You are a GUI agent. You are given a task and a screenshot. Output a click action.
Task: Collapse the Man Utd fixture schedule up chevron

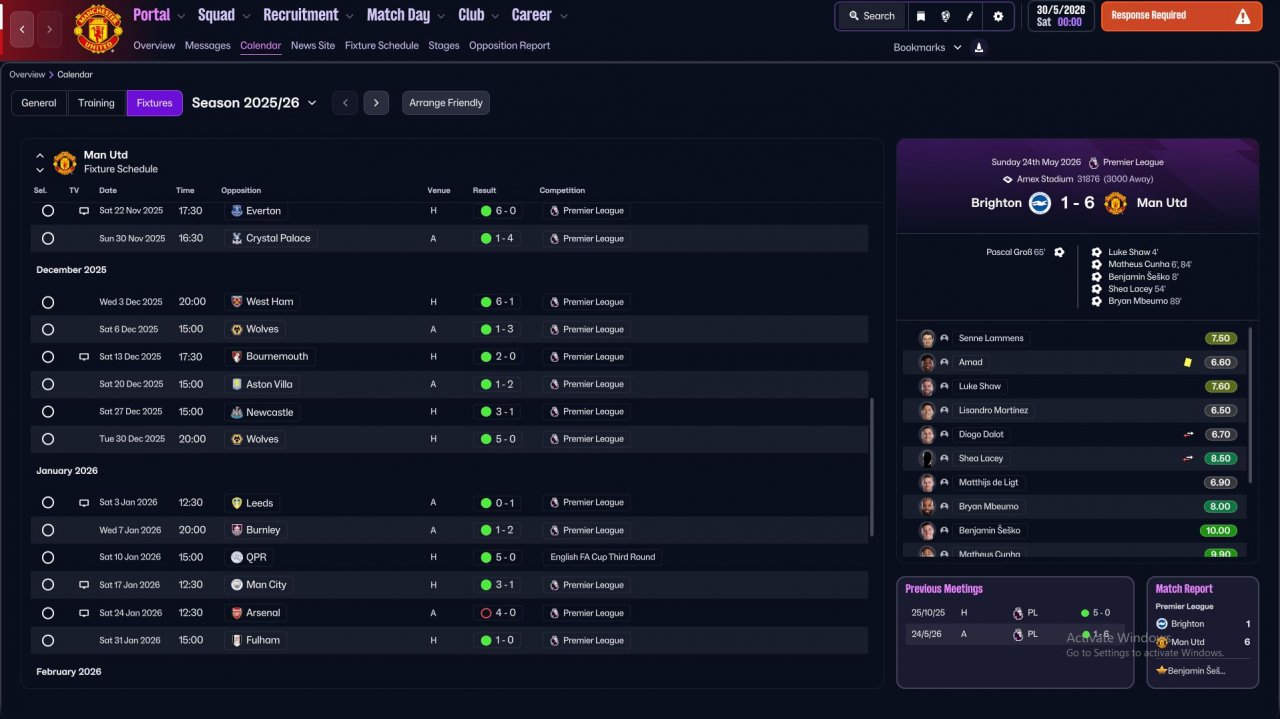pos(40,156)
